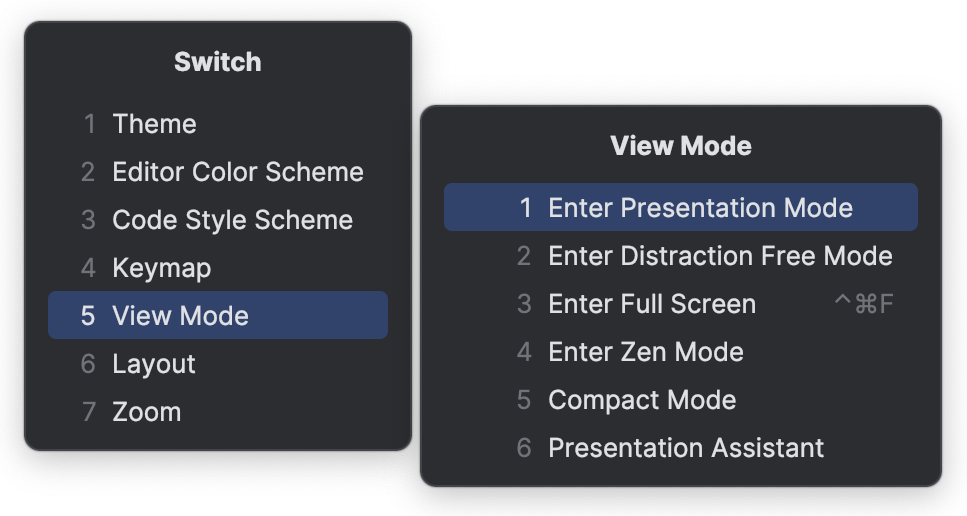967x516 pixels.
Task: Select the Layout entry
Action: tap(154, 364)
